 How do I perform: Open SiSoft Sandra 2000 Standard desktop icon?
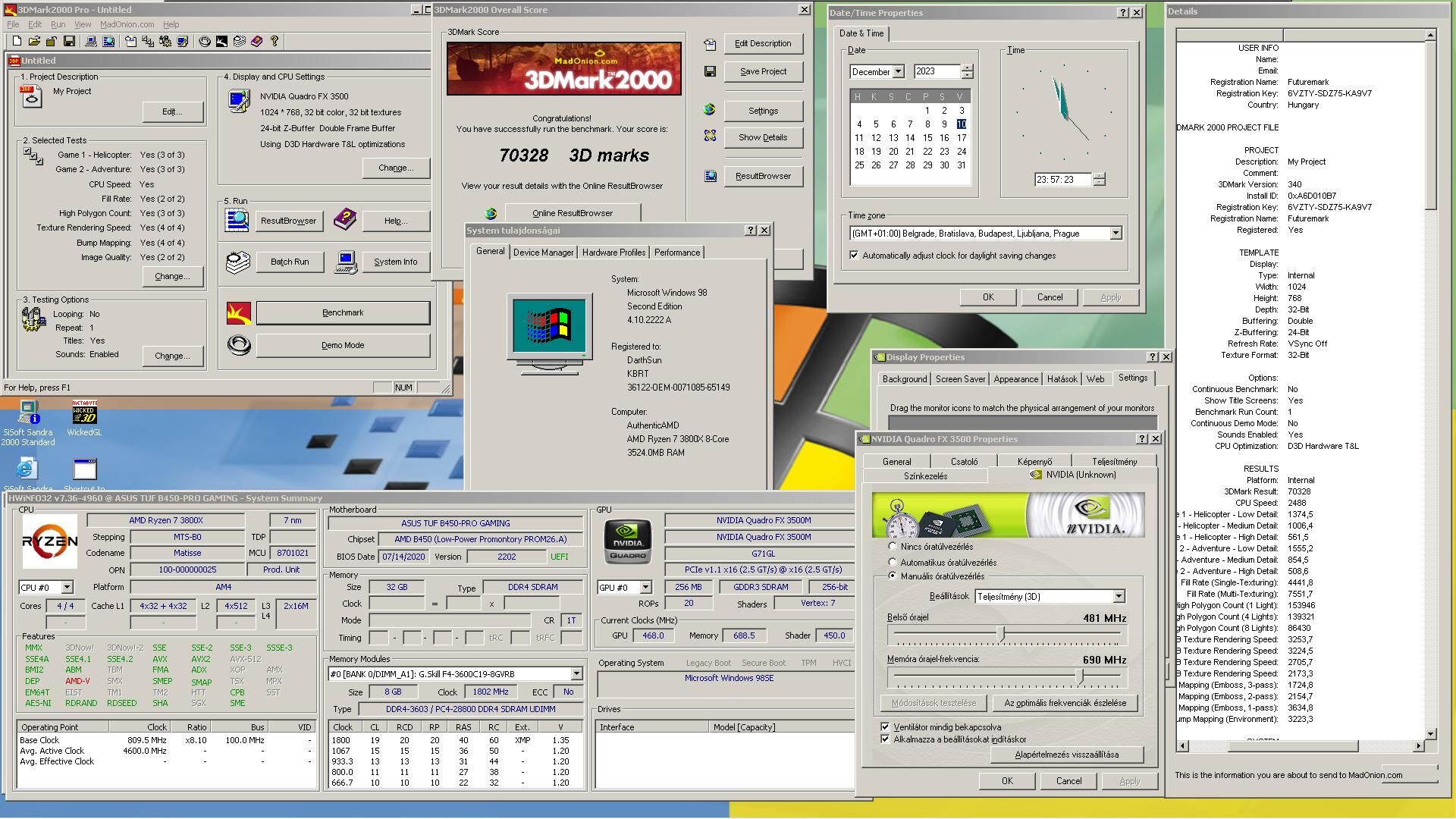28,424
